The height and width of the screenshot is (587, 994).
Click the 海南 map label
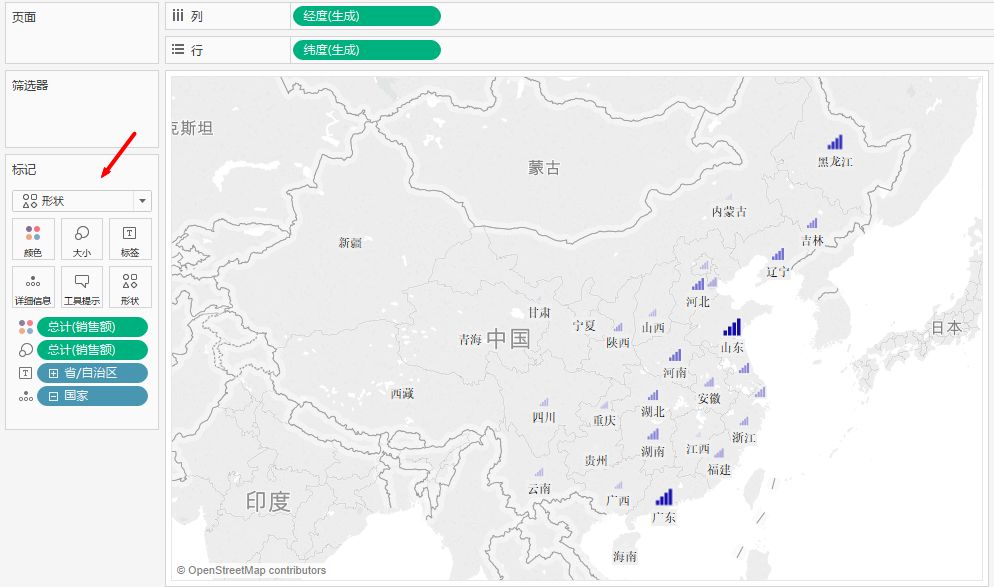624,557
